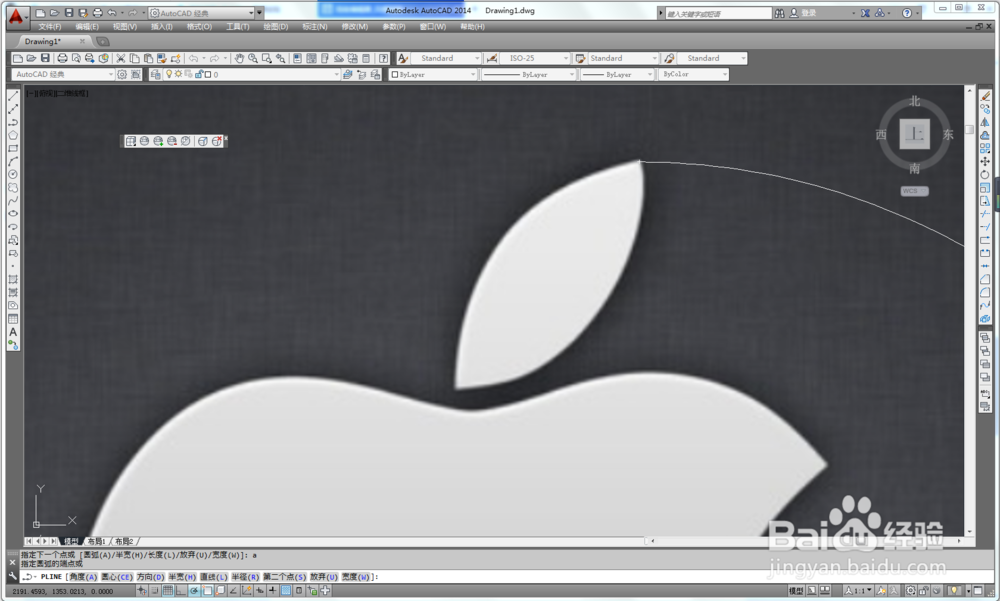Open Layer Properties Manager icon
Screen dimensions: 1000x601
pyautogui.click(x=155, y=75)
